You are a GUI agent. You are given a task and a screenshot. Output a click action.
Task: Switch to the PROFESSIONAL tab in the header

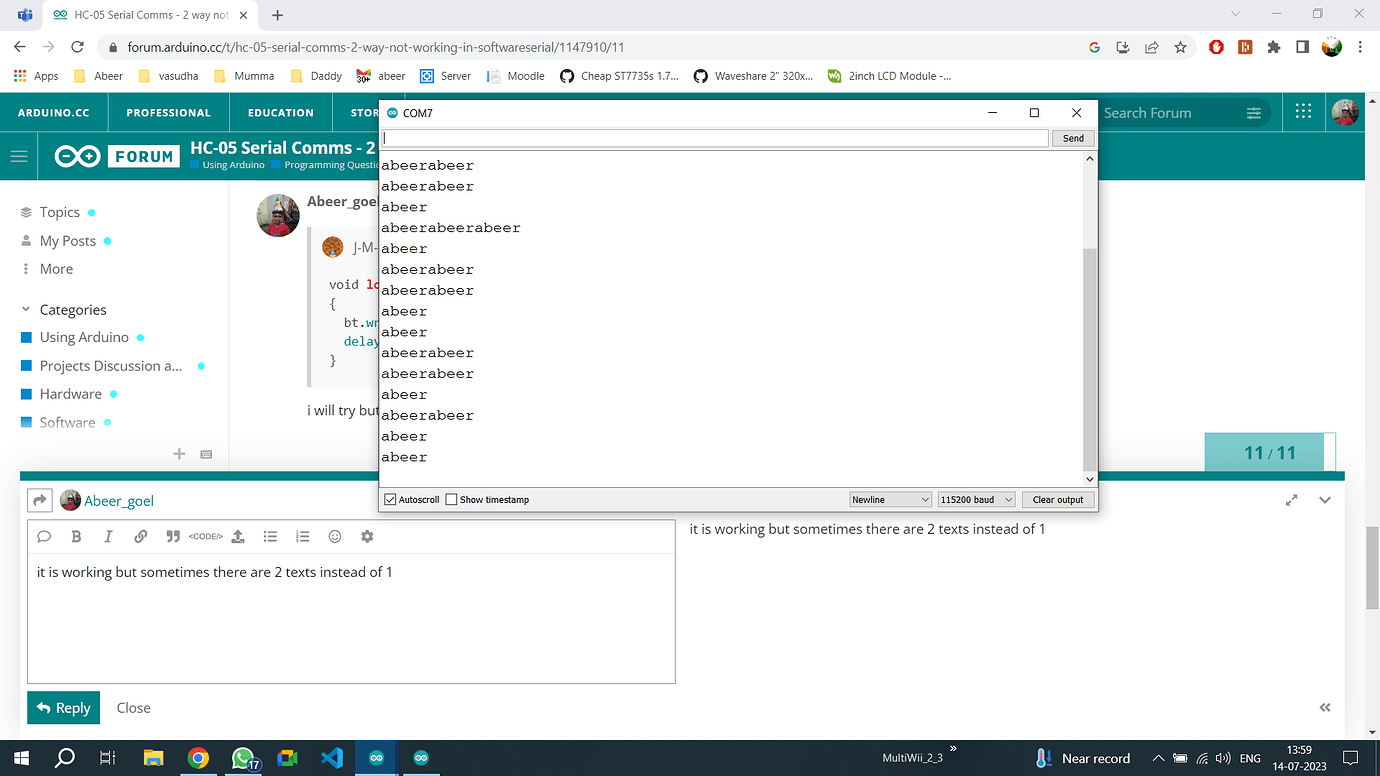[x=167, y=112]
